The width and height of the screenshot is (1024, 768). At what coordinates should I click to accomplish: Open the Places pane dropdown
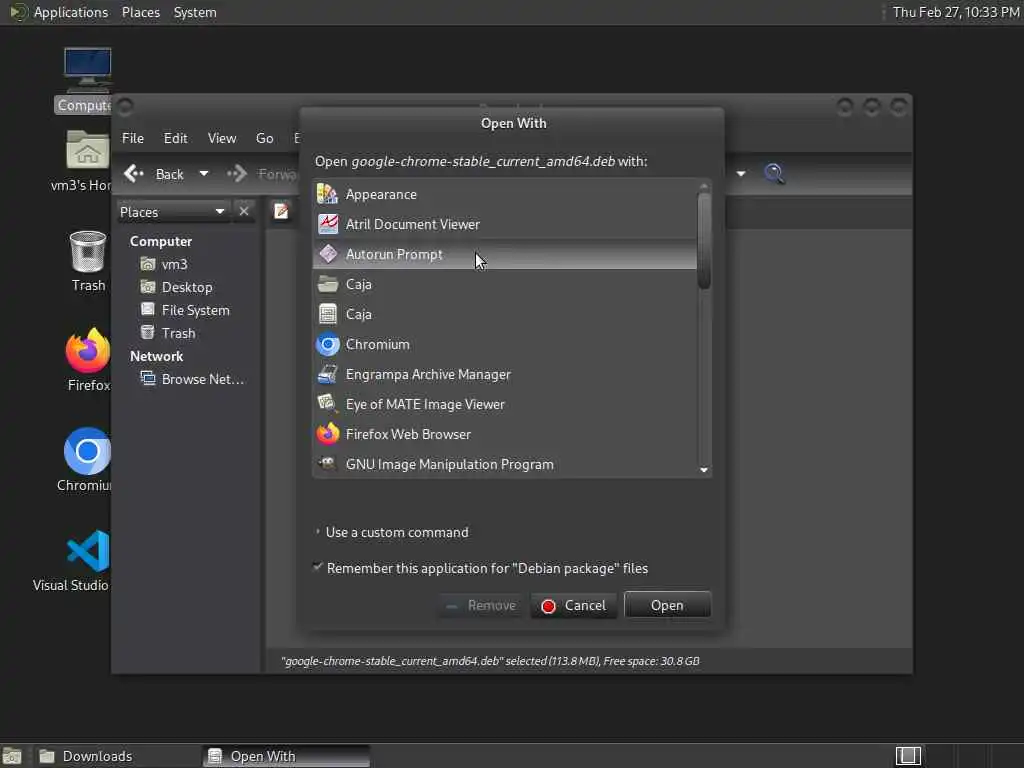tap(219, 211)
